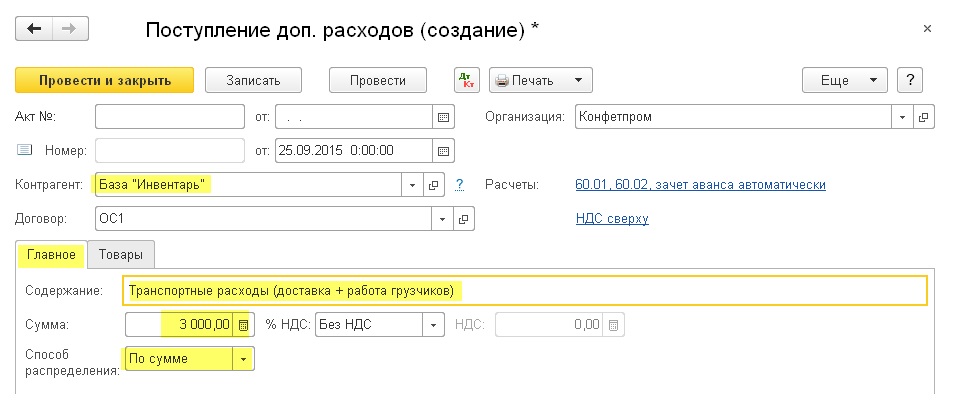Close the form with the × button

[x=927, y=29]
